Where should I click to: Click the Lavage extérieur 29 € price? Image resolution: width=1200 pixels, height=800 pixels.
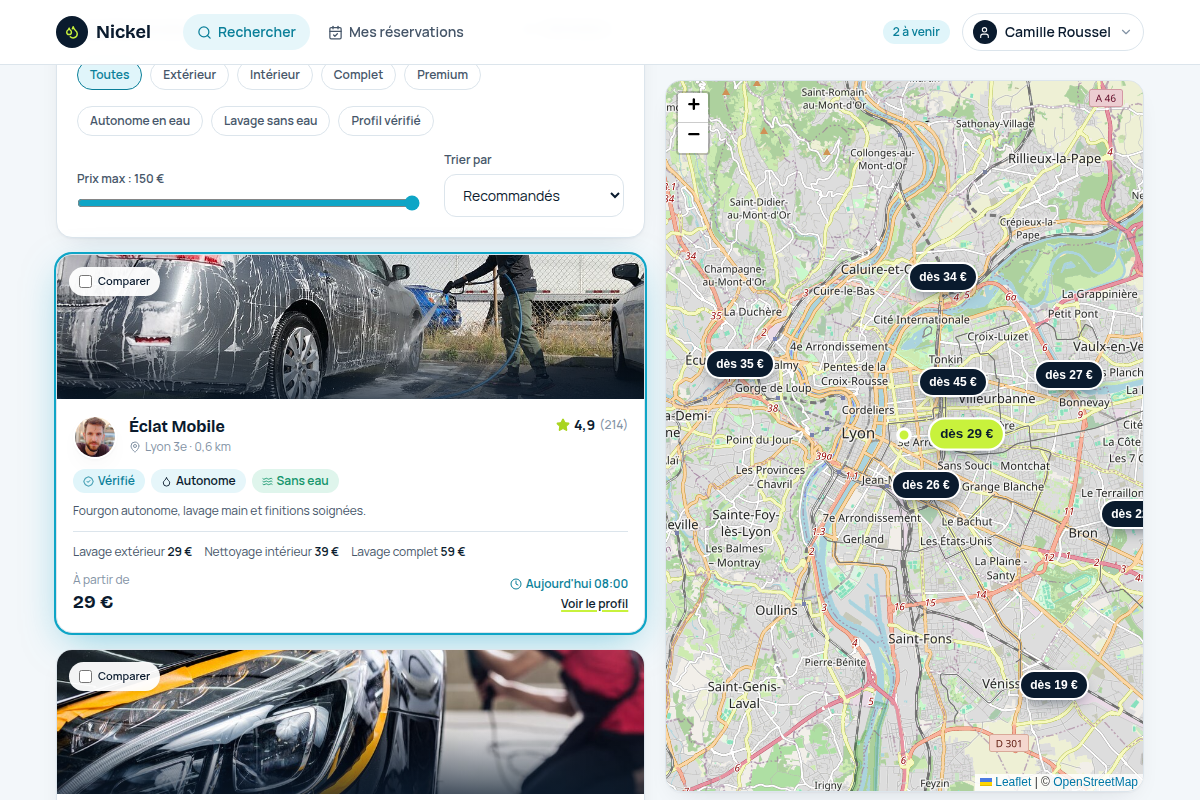(133, 552)
